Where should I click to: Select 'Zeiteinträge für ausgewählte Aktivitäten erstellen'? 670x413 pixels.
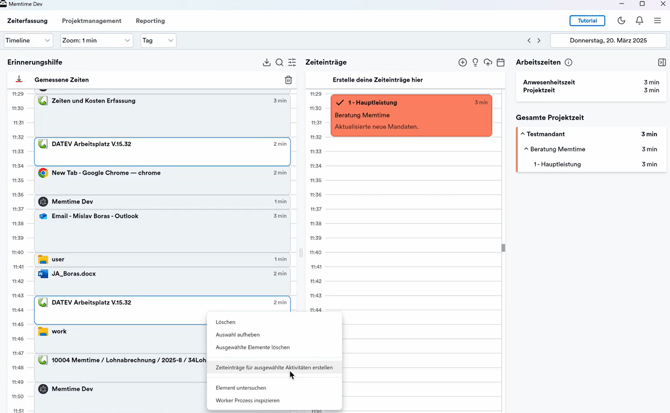click(x=274, y=368)
